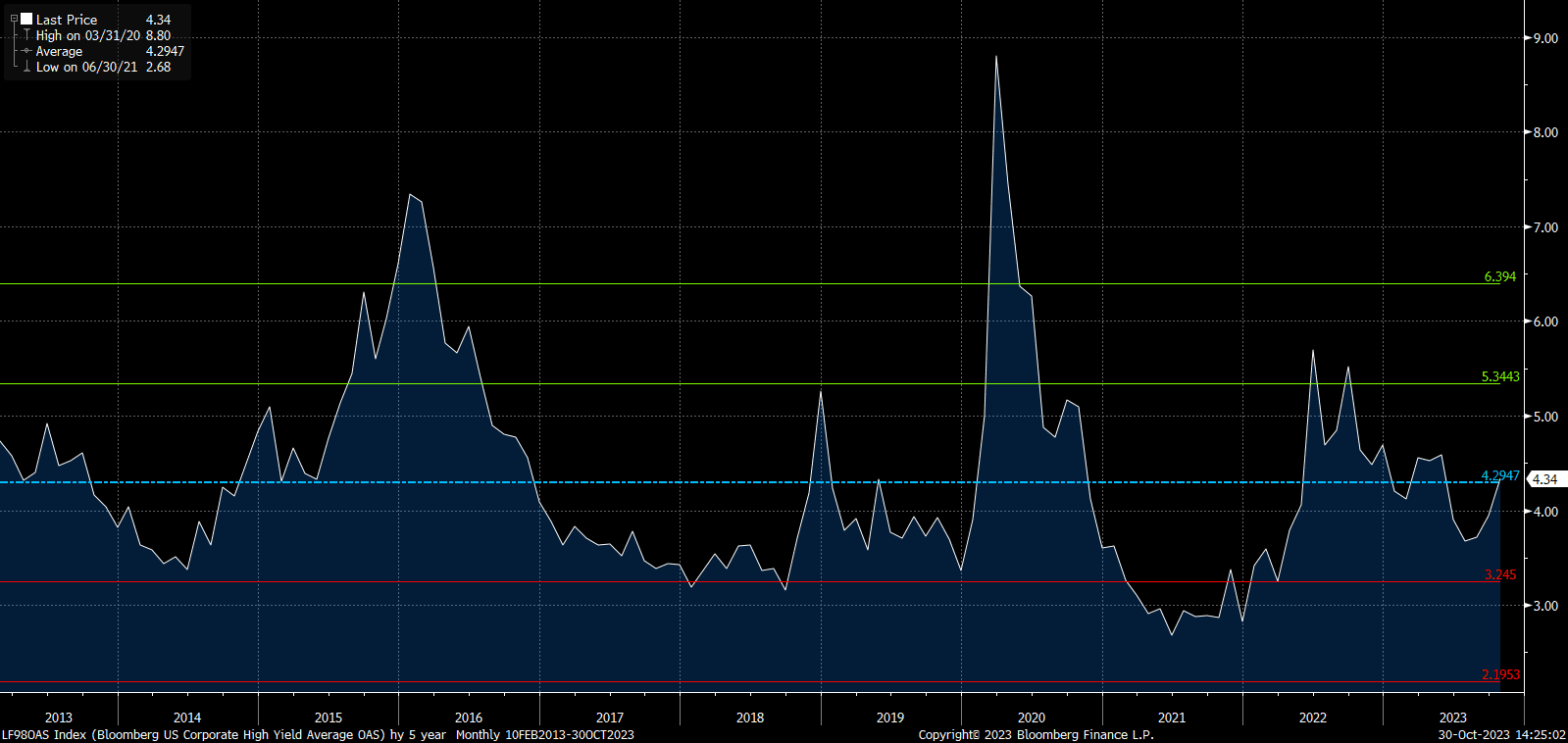Select the Average legend entry
Viewport: 1568px width, 743px height.
pyautogui.click(x=59, y=51)
